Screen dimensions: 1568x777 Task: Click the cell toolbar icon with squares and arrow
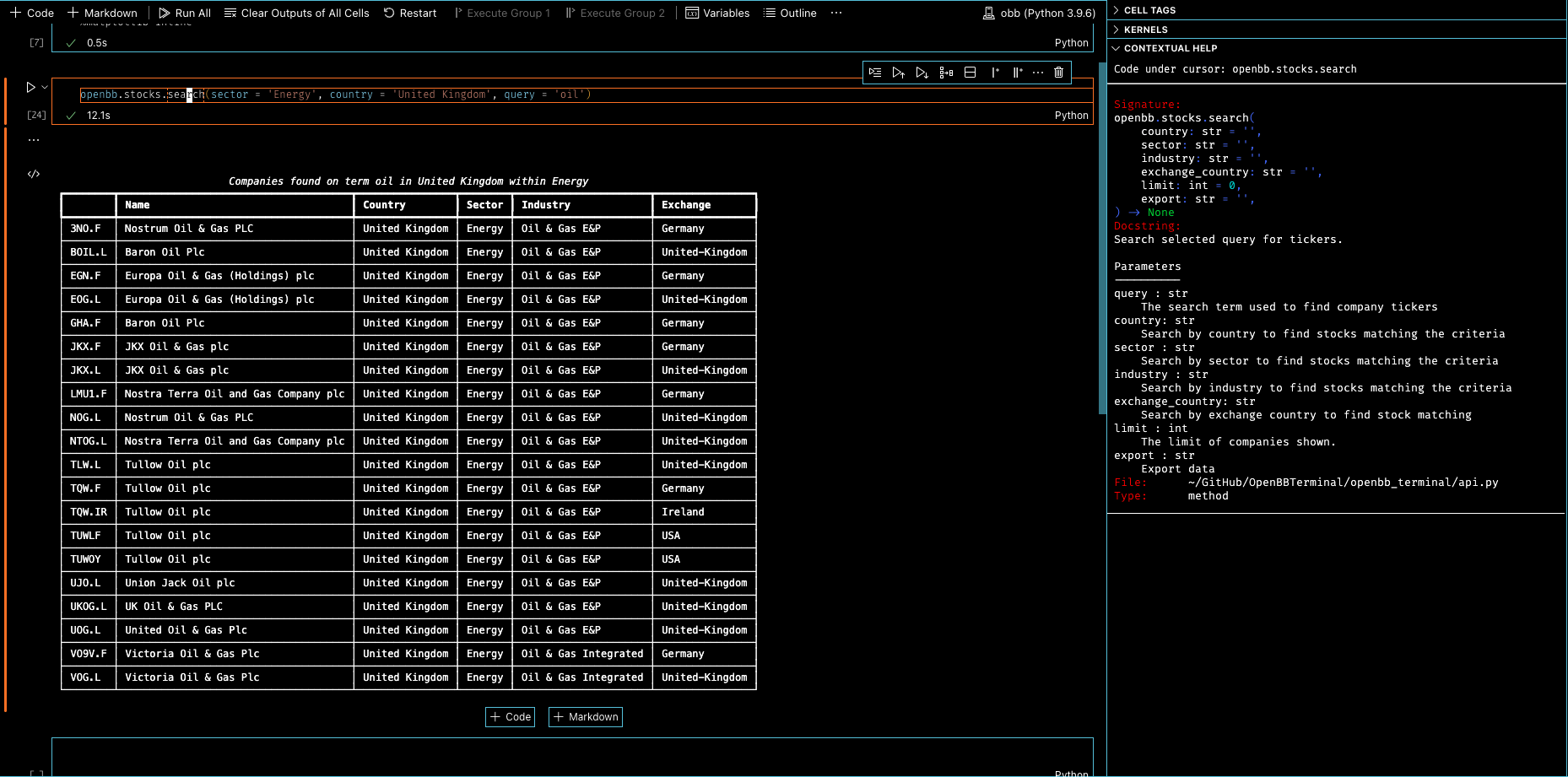click(946, 73)
